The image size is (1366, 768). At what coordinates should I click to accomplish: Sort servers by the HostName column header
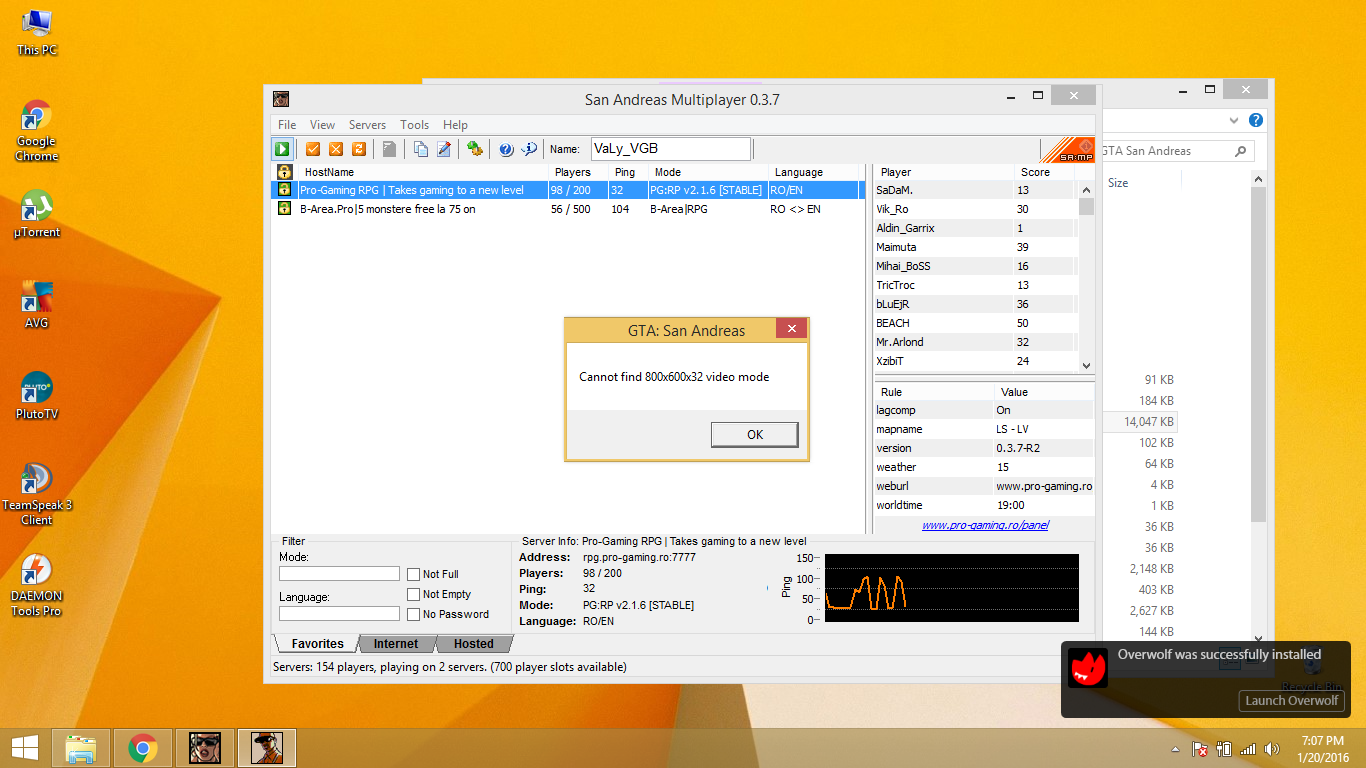click(424, 172)
